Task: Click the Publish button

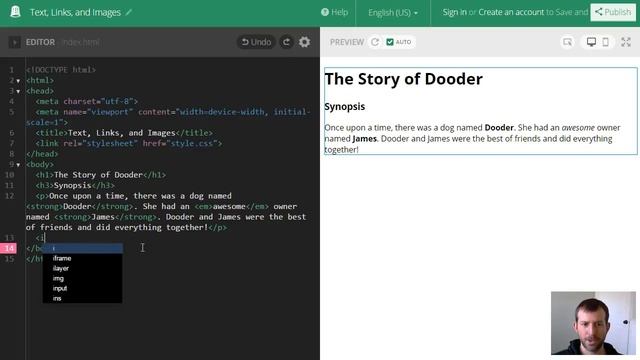Action: pos(613,12)
